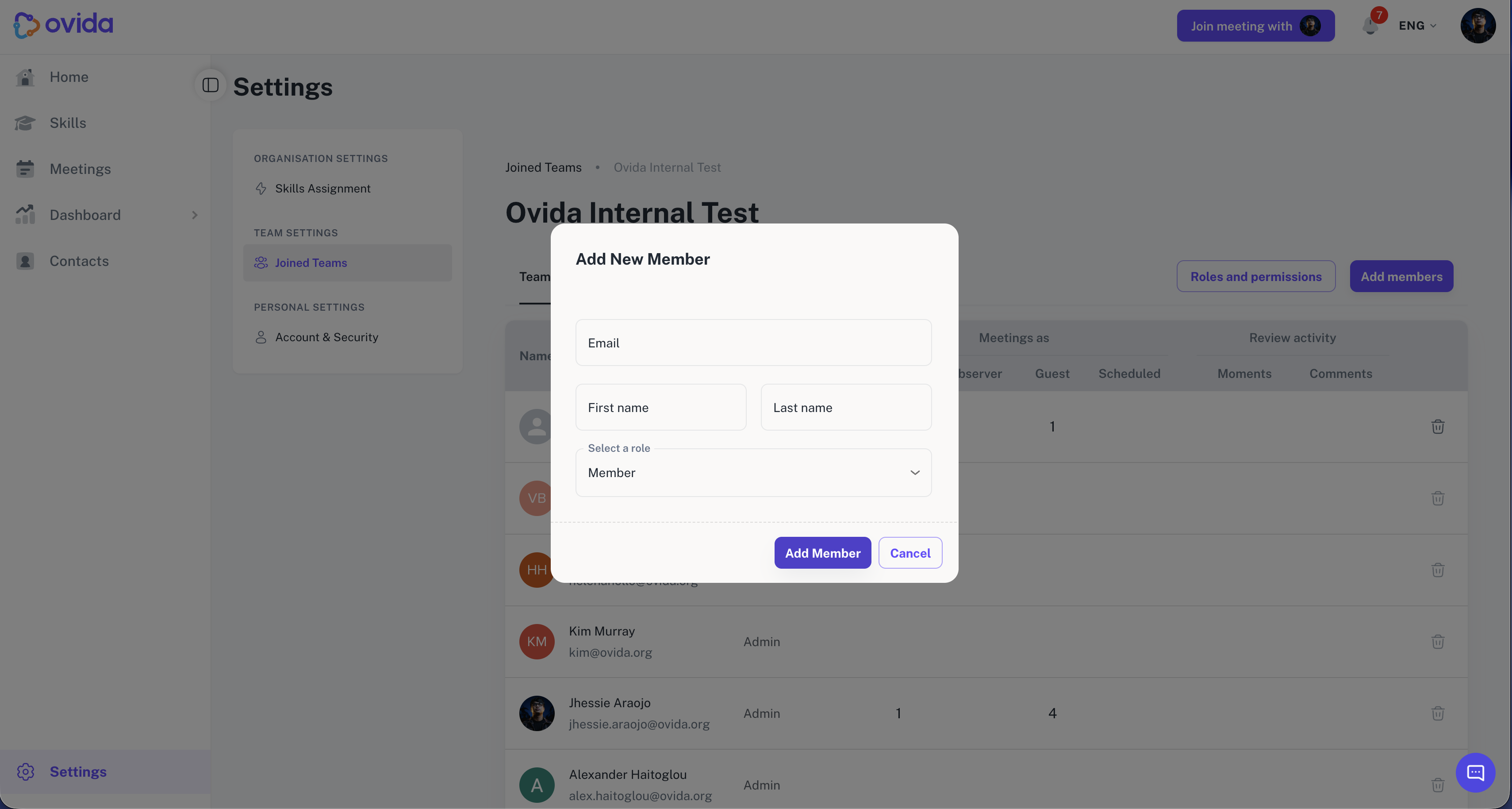The image size is (1512, 809).
Task: Expand the Dashboard submenu chevron
Action: click(194, 215)
